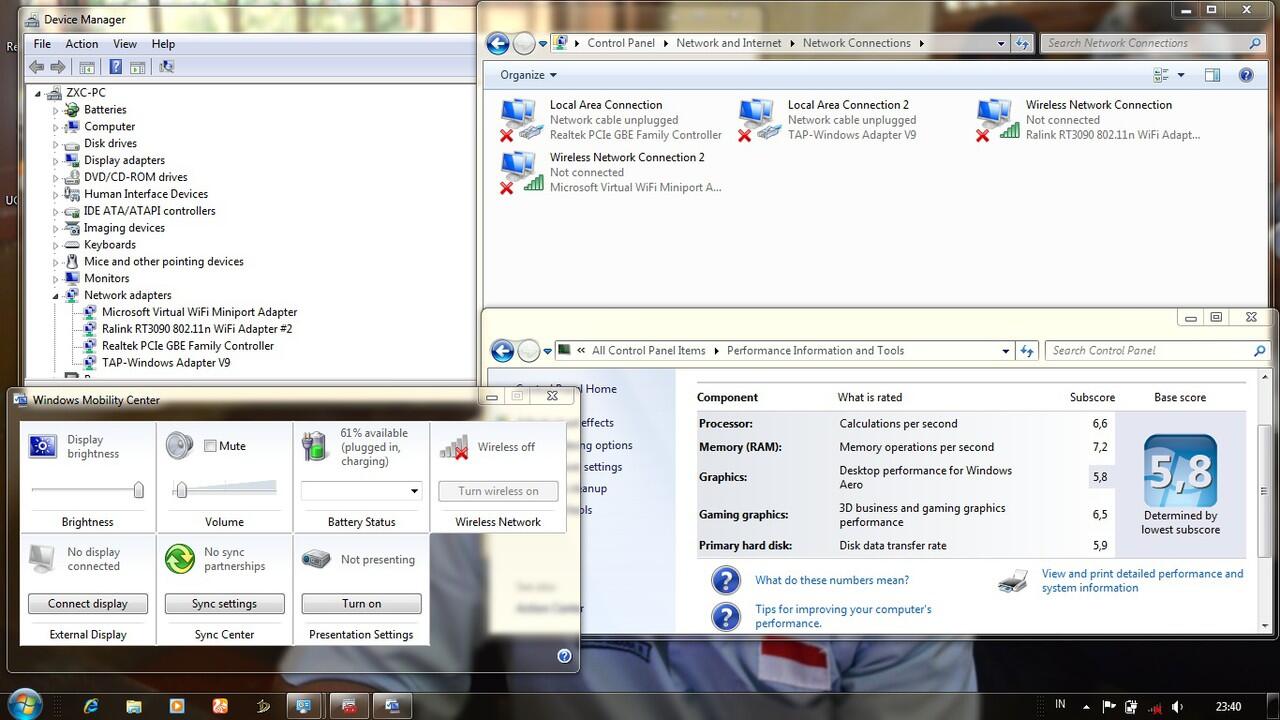Expand the Batteries node
The height and width of the screenshot is (720, 1280).
point(56,110)
